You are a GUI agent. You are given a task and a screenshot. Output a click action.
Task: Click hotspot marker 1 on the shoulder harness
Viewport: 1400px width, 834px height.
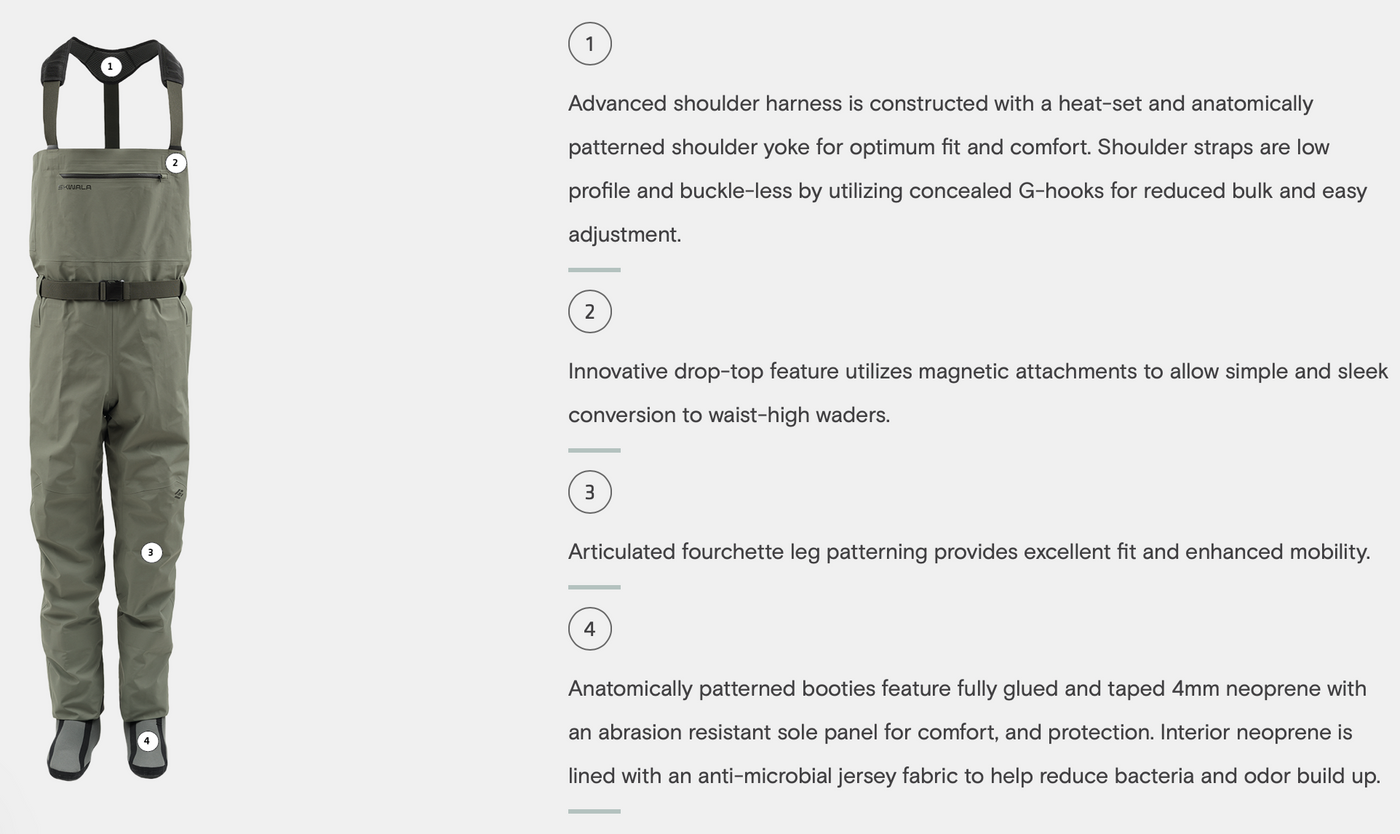click(x=111, y=67)
